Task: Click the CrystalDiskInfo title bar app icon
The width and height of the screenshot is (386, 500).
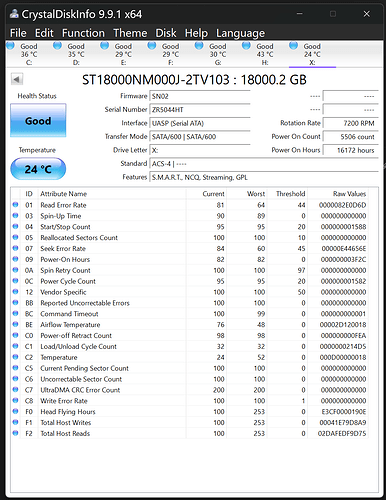Action: click(14, 14)
